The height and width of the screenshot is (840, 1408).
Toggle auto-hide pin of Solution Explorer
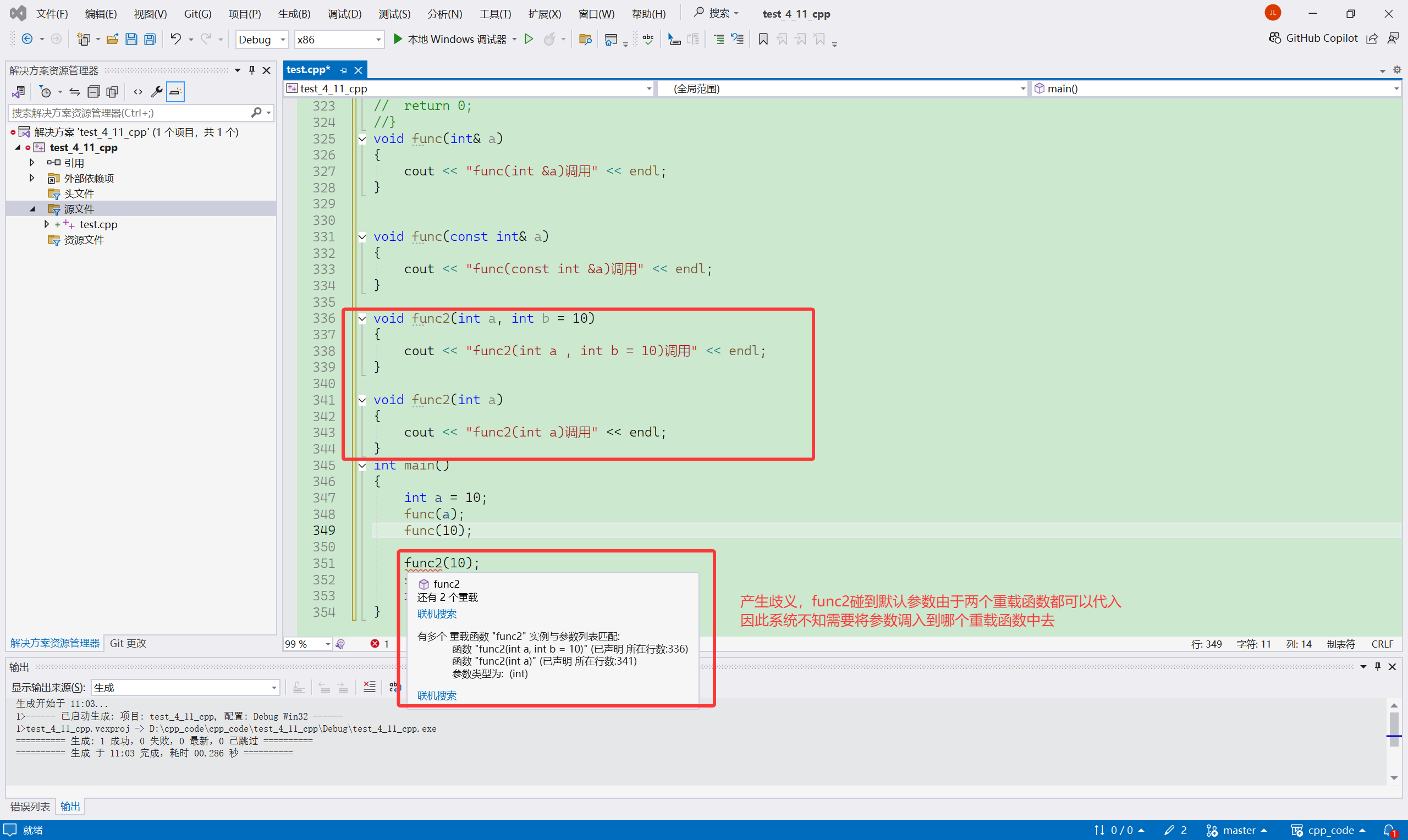point(252,70)
